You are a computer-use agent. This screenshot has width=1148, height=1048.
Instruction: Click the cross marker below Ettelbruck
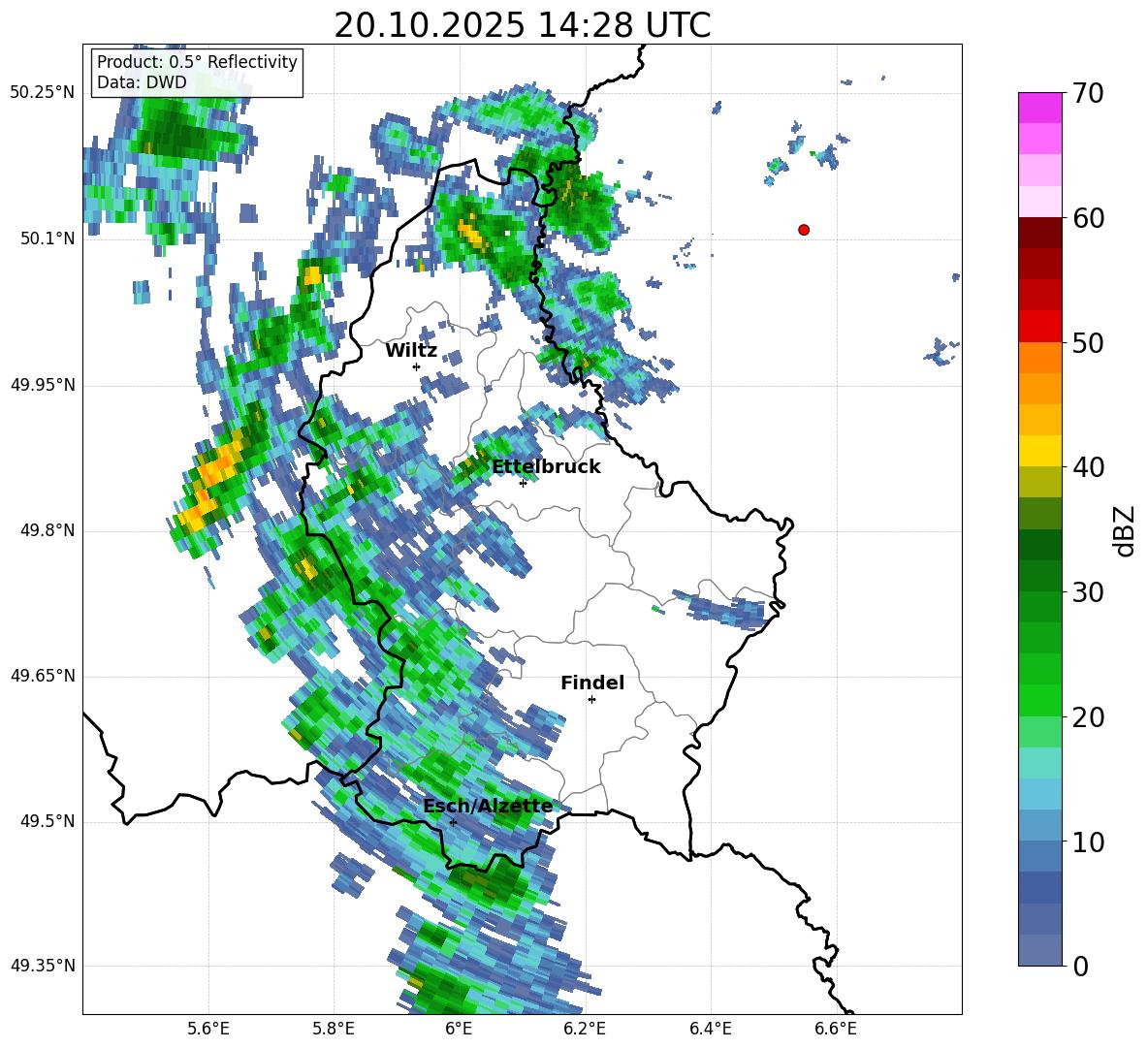coord(523,483)
